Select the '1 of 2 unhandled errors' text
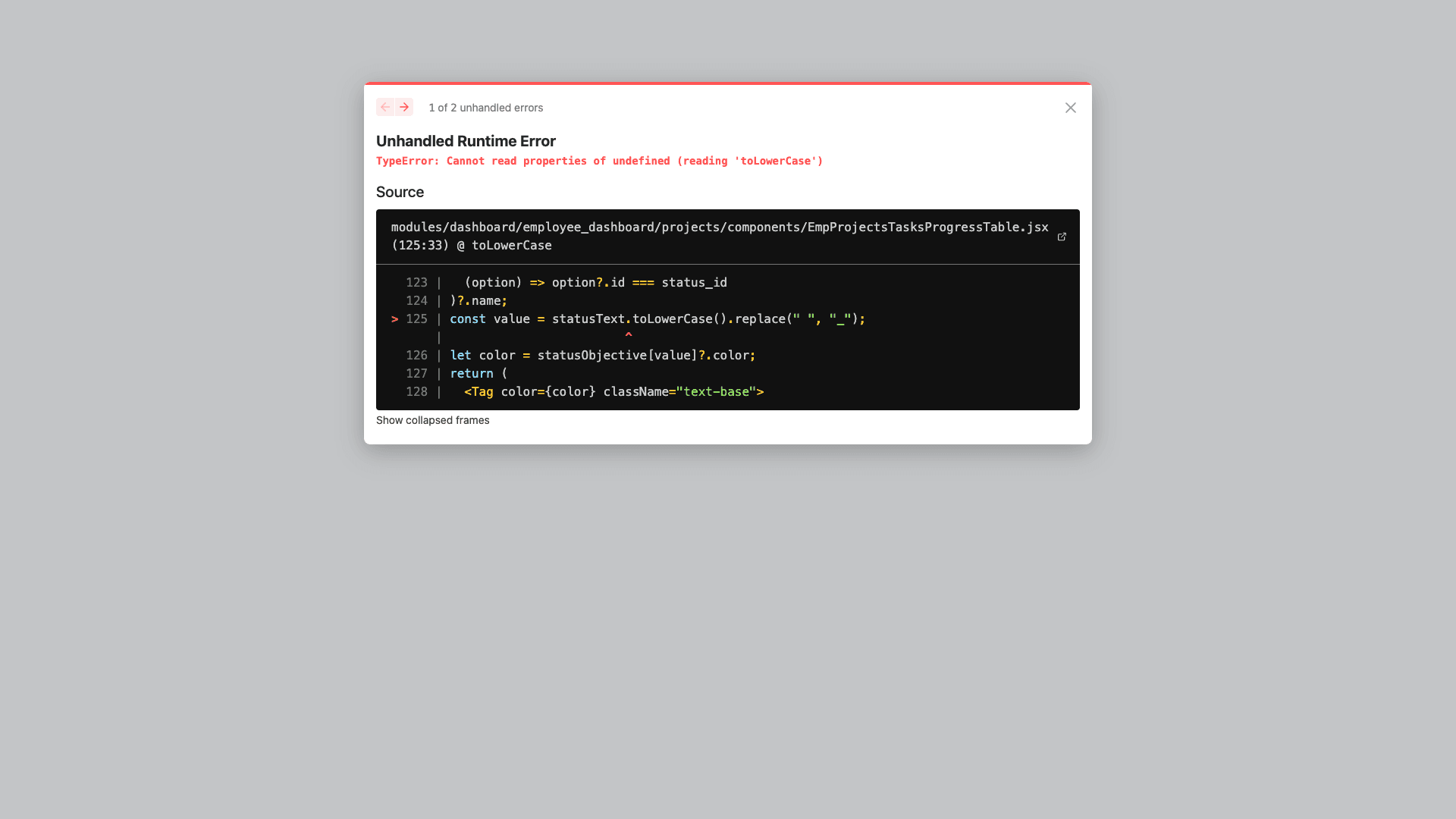 tap(486, 108)
